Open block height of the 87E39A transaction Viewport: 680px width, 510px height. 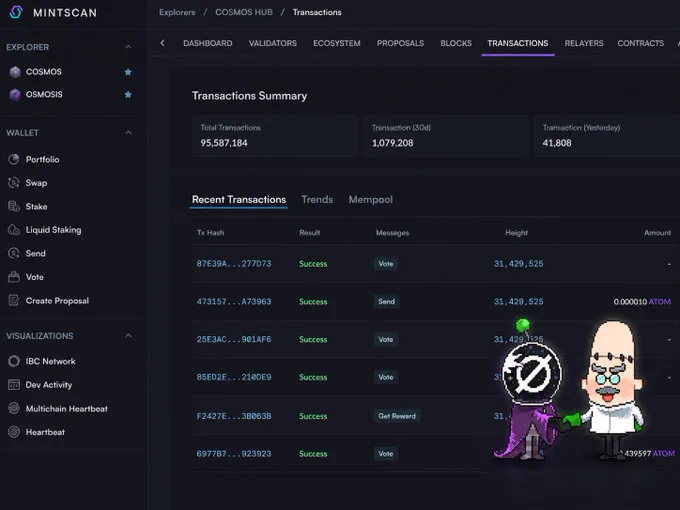coord(518,264)
